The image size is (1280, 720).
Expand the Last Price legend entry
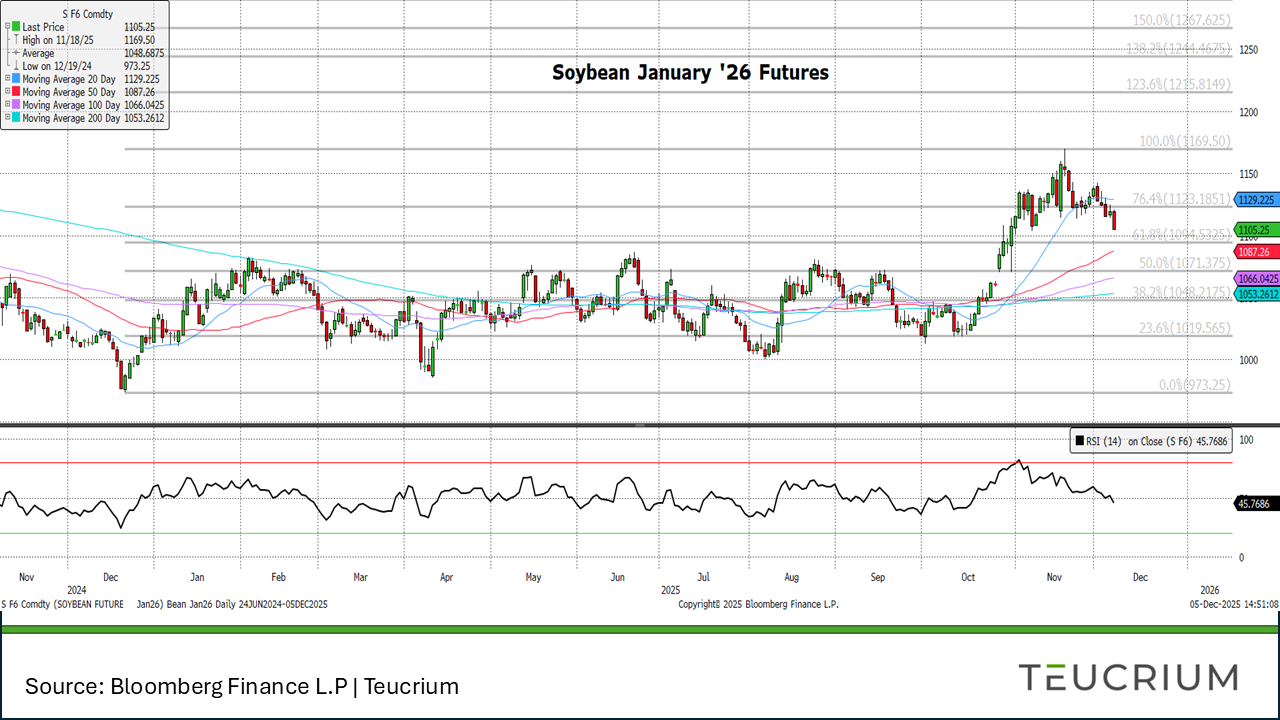click(7, 27)
